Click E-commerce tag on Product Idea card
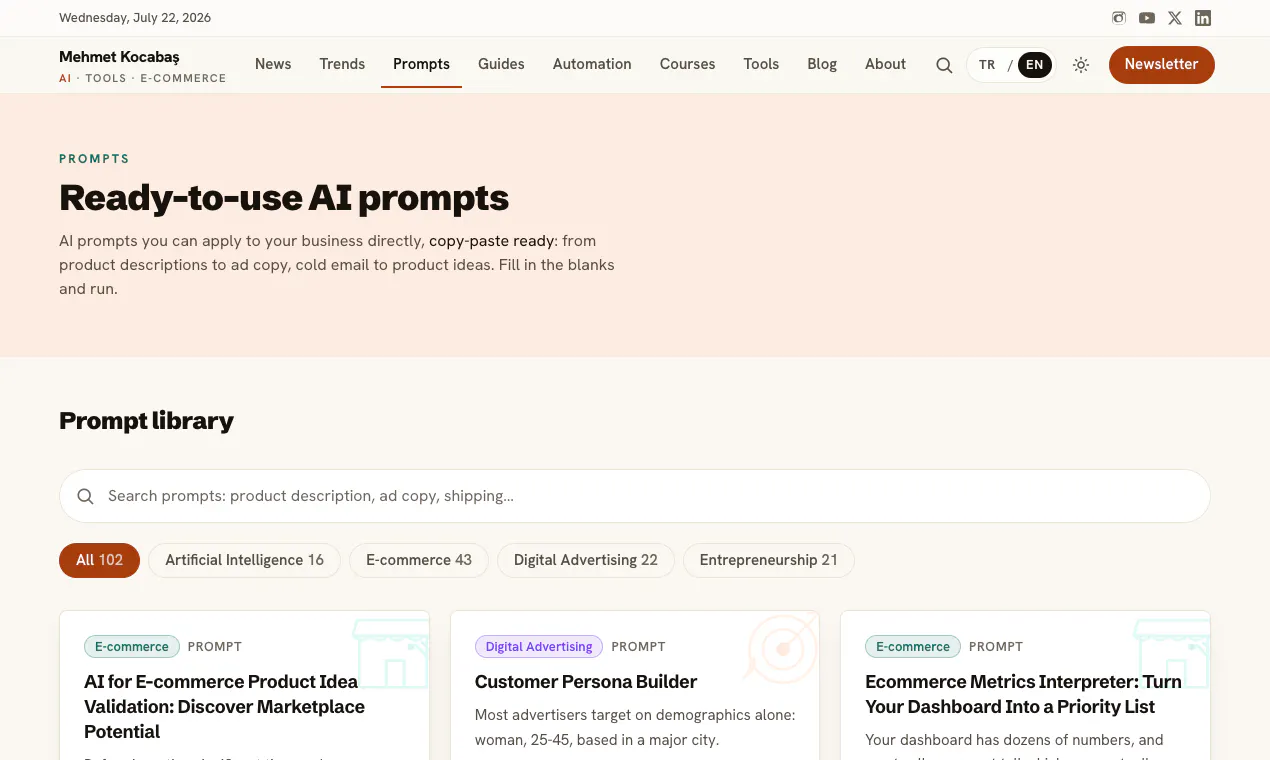 click(132, 646)
